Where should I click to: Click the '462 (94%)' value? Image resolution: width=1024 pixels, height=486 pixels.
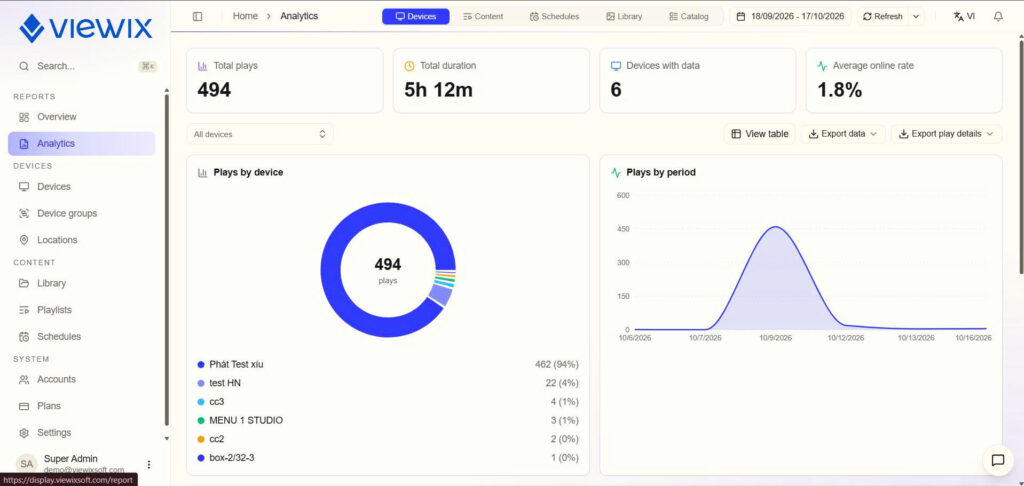point(556,364)
